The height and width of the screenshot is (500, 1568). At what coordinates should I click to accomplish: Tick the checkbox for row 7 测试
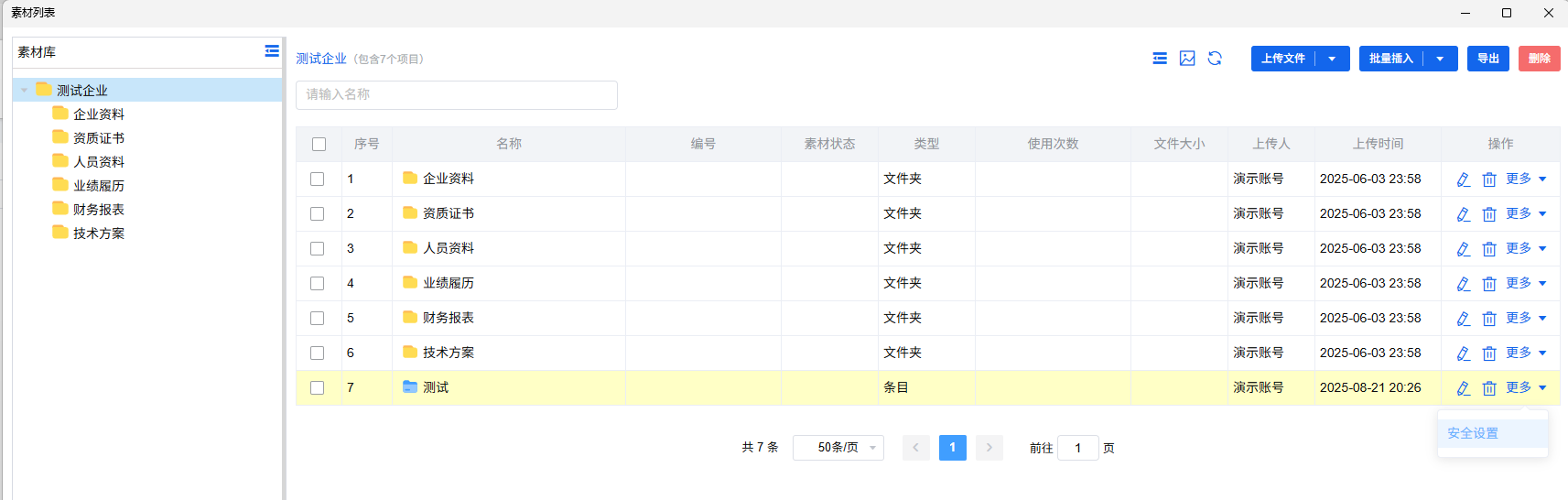(318, 387)
